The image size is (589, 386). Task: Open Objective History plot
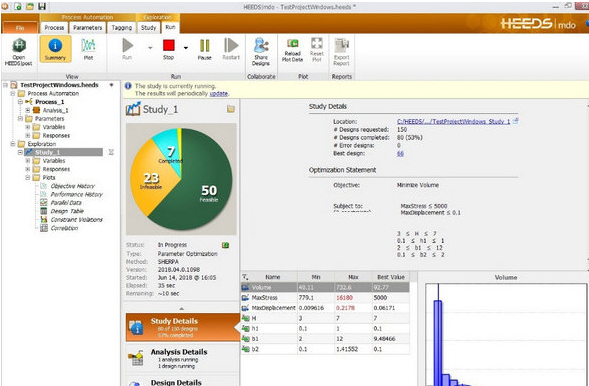tap(72, 186)
